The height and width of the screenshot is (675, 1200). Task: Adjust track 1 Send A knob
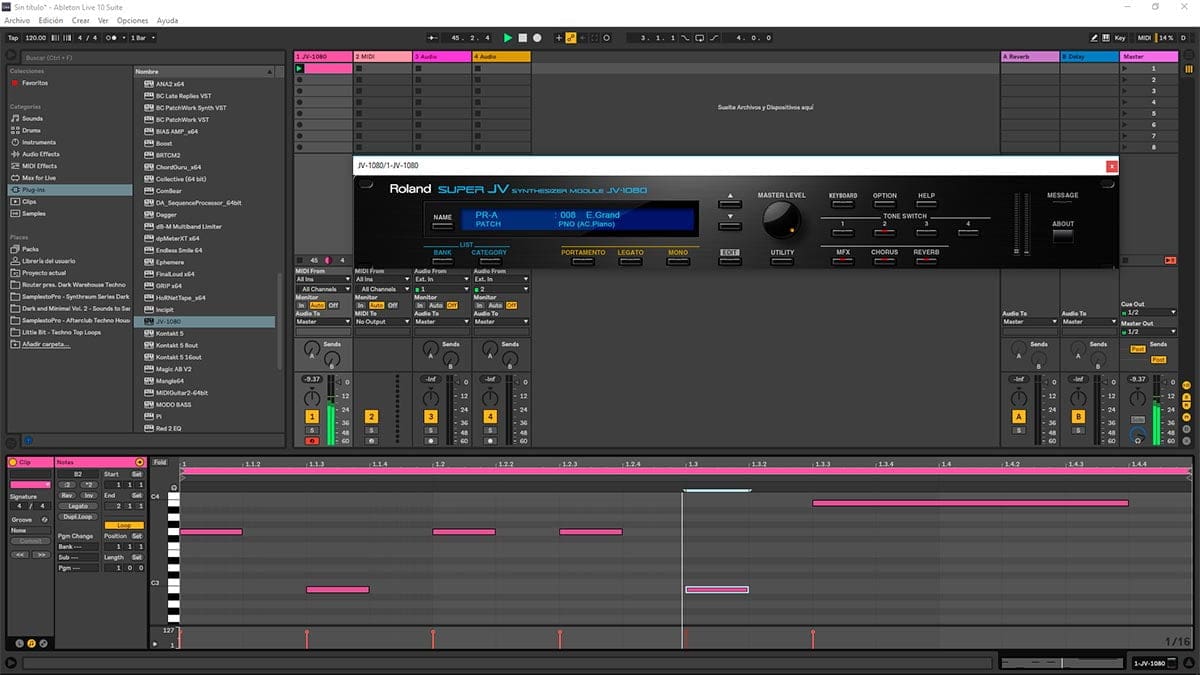pyautogui.click(x=312, y=348)
